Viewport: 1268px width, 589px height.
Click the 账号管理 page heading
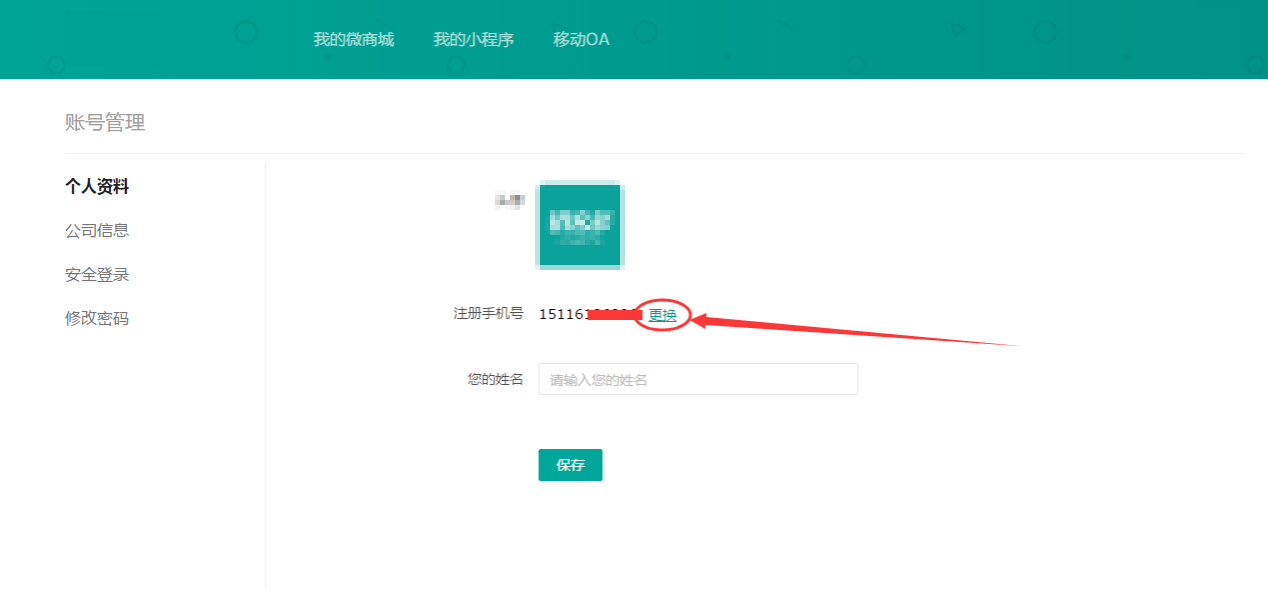(105, 123)
